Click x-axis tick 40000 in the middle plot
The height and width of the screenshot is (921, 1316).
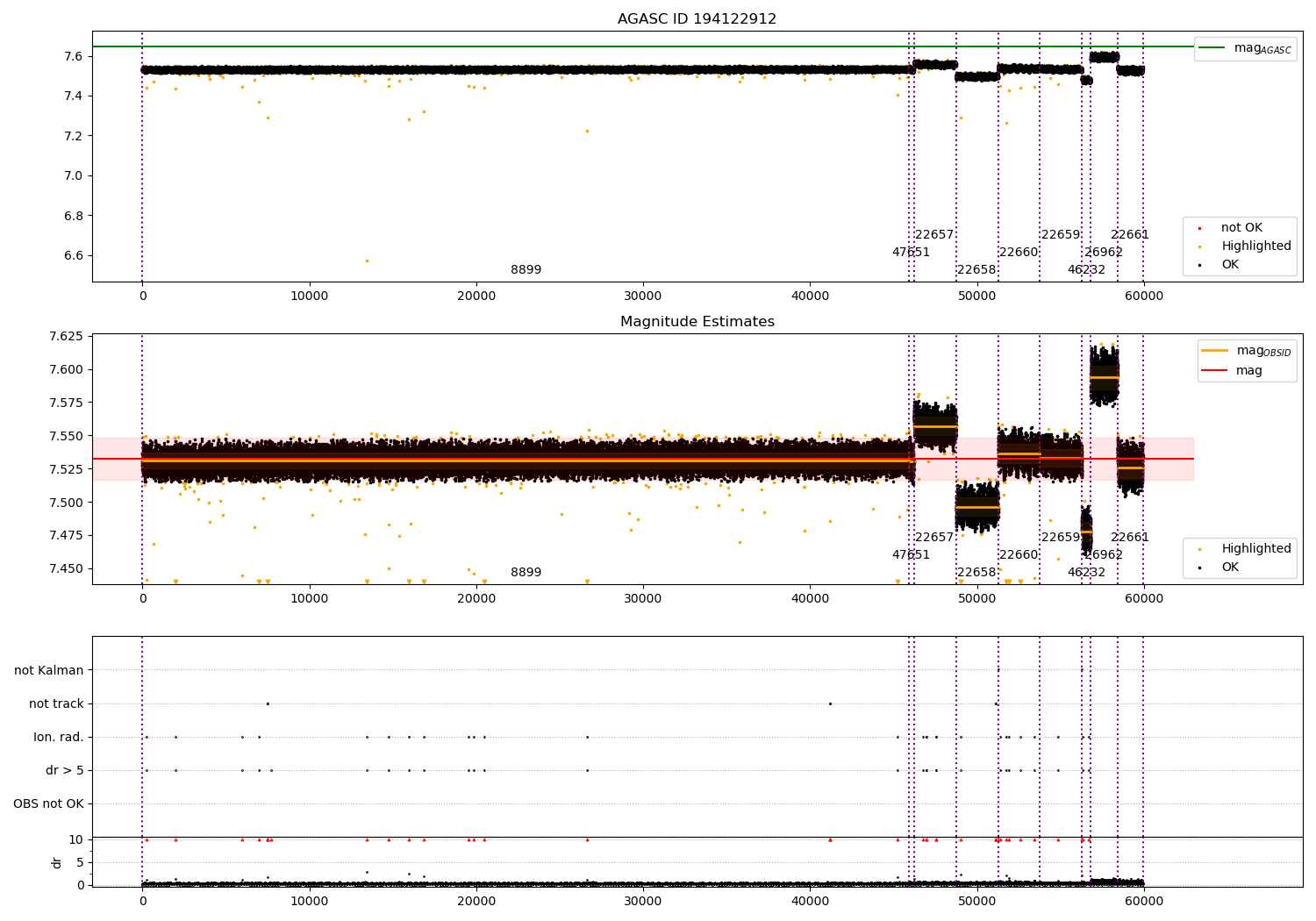(810, 599)
